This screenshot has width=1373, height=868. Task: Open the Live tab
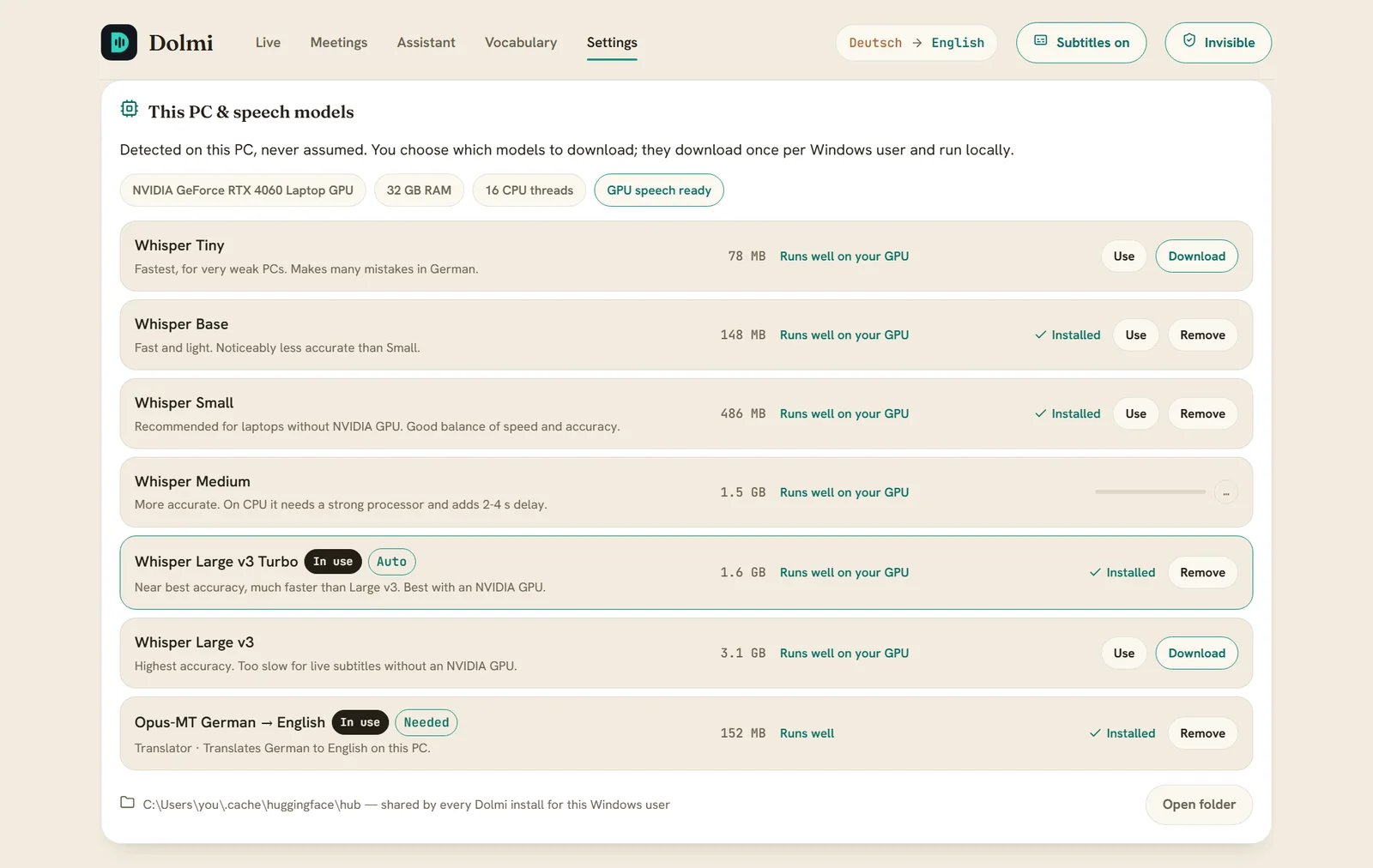[x=268, y=42]
